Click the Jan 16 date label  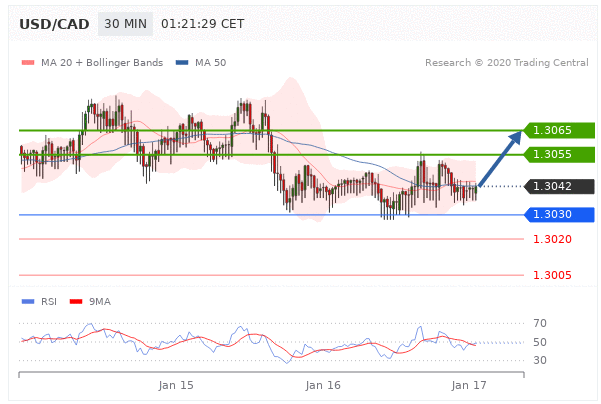pos(323,385)
